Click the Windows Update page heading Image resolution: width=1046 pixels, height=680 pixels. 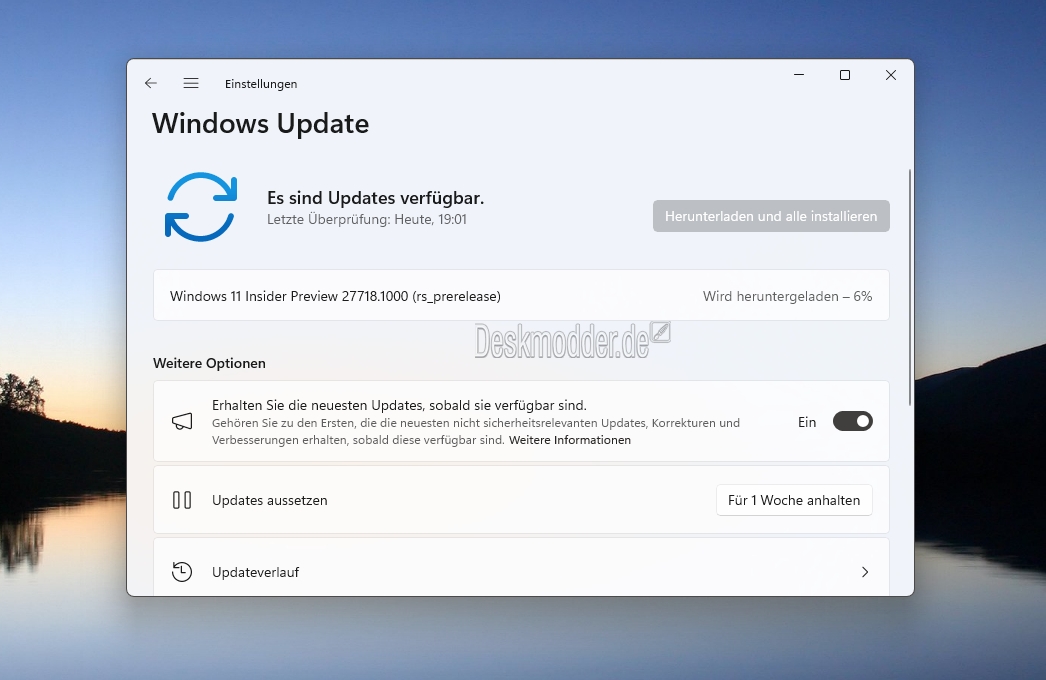[261, 124]
